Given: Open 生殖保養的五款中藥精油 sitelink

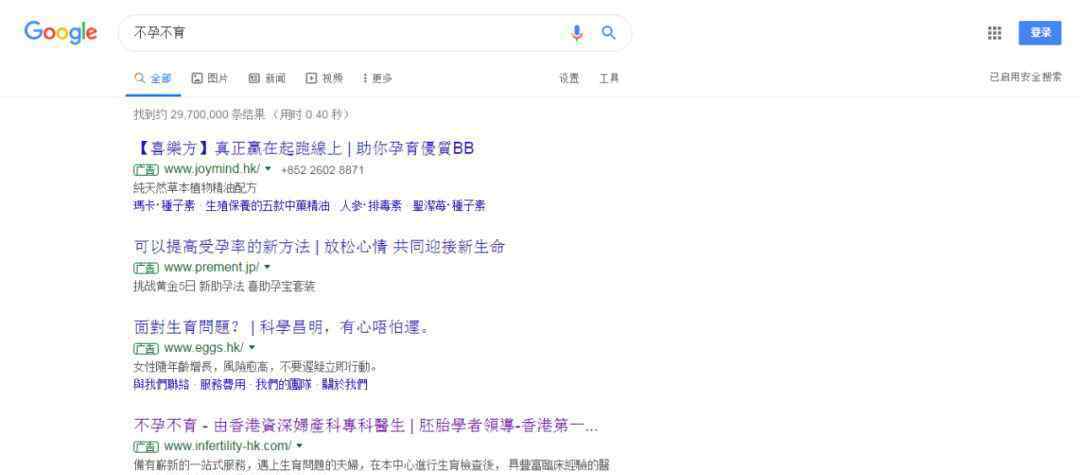Looking at the screenshot, I should [267, 206].
